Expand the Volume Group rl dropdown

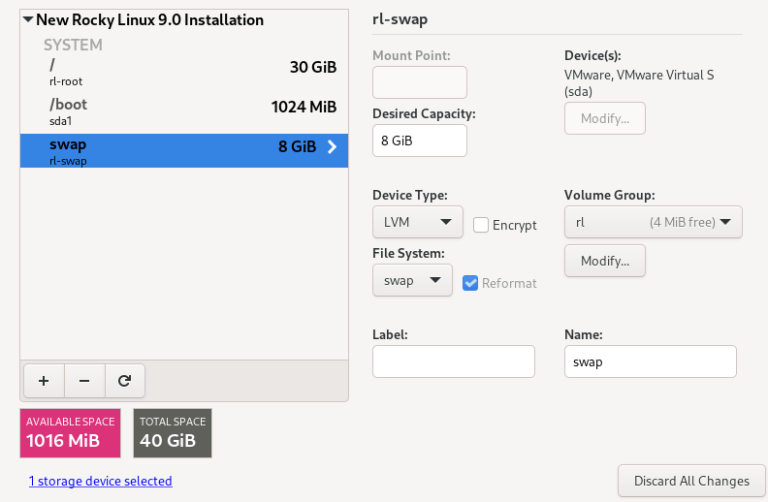tap(653, 222)
